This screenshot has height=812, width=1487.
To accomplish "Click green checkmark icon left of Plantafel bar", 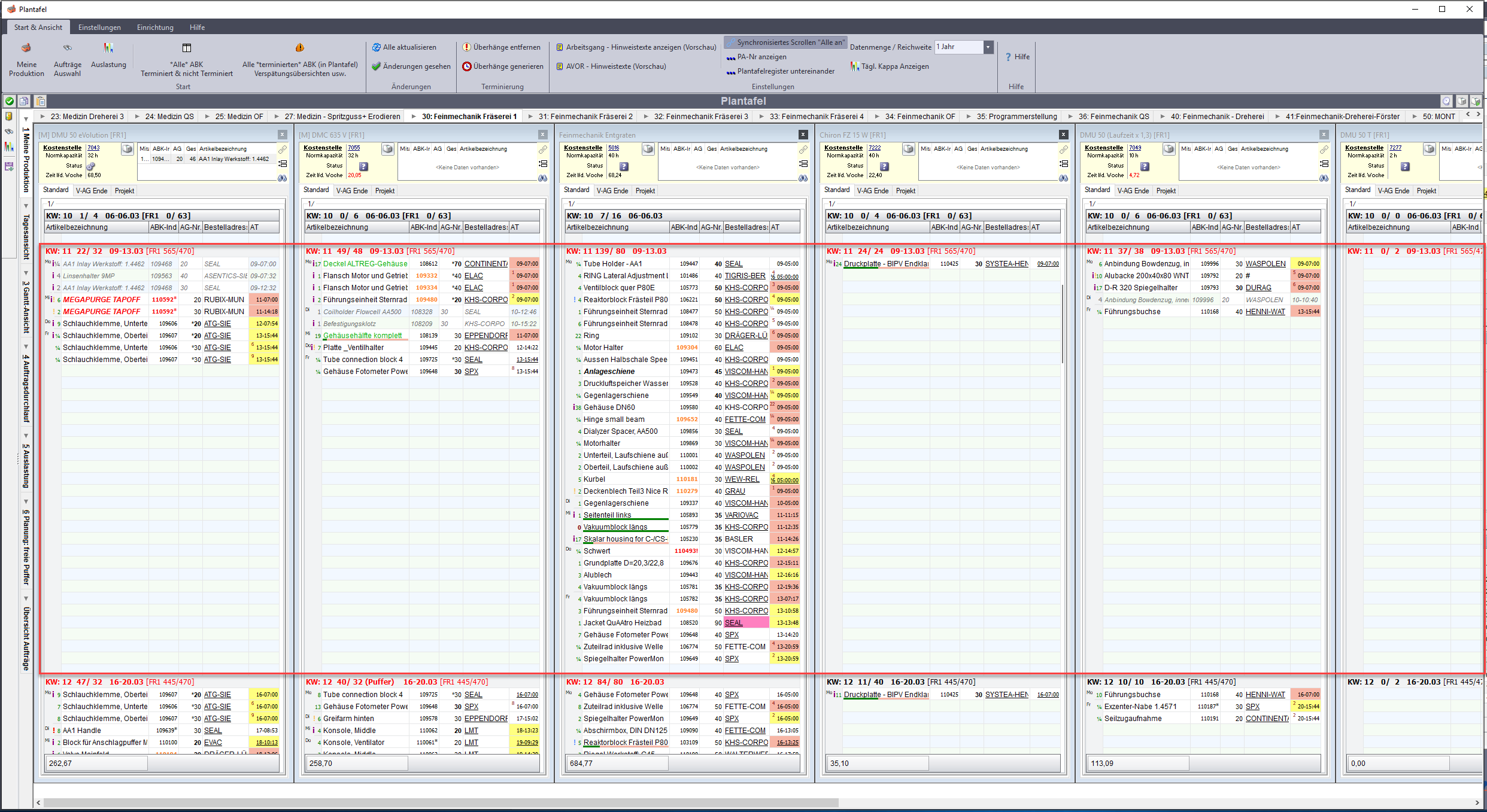I will [x=10, y=101].
